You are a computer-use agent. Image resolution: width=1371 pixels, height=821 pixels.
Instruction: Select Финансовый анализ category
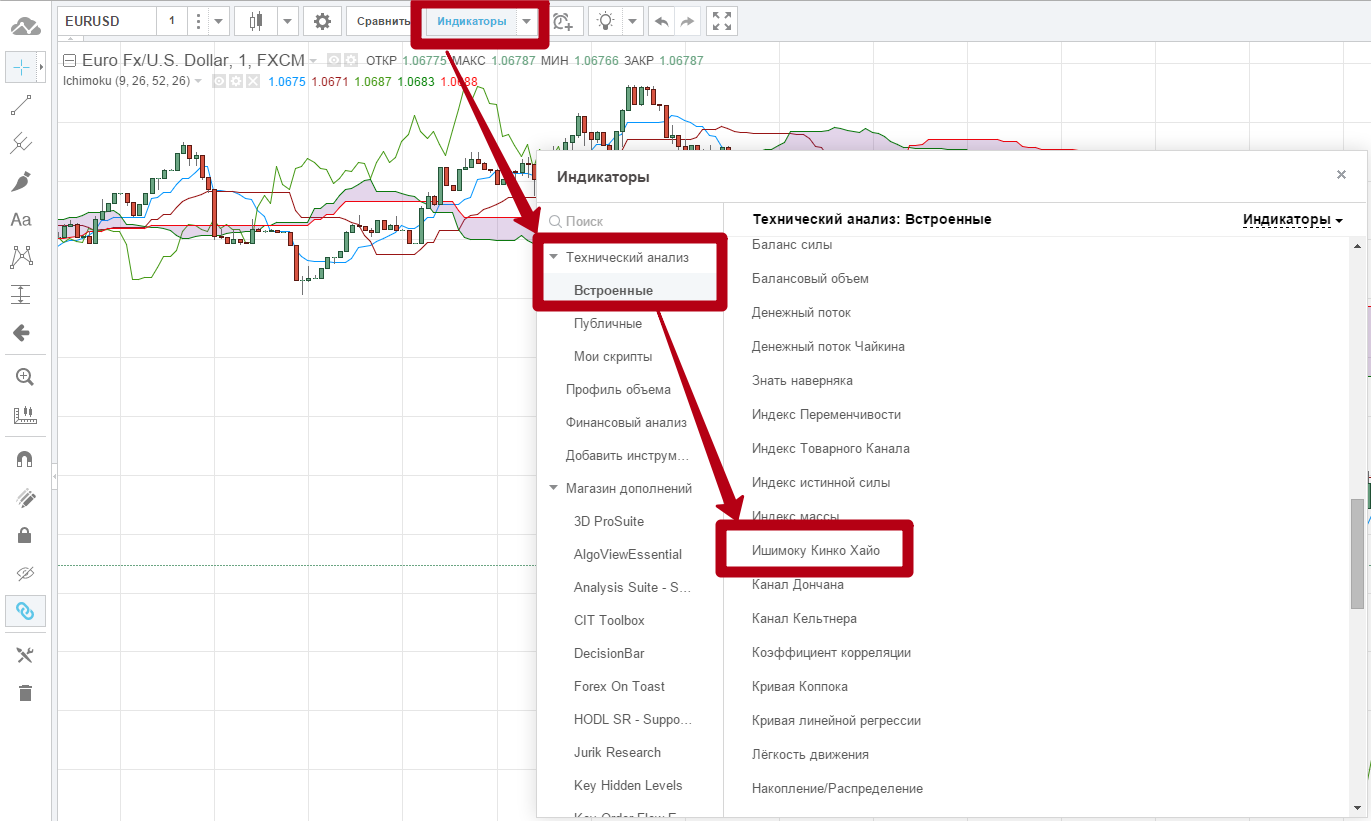(x=626, y=422)
